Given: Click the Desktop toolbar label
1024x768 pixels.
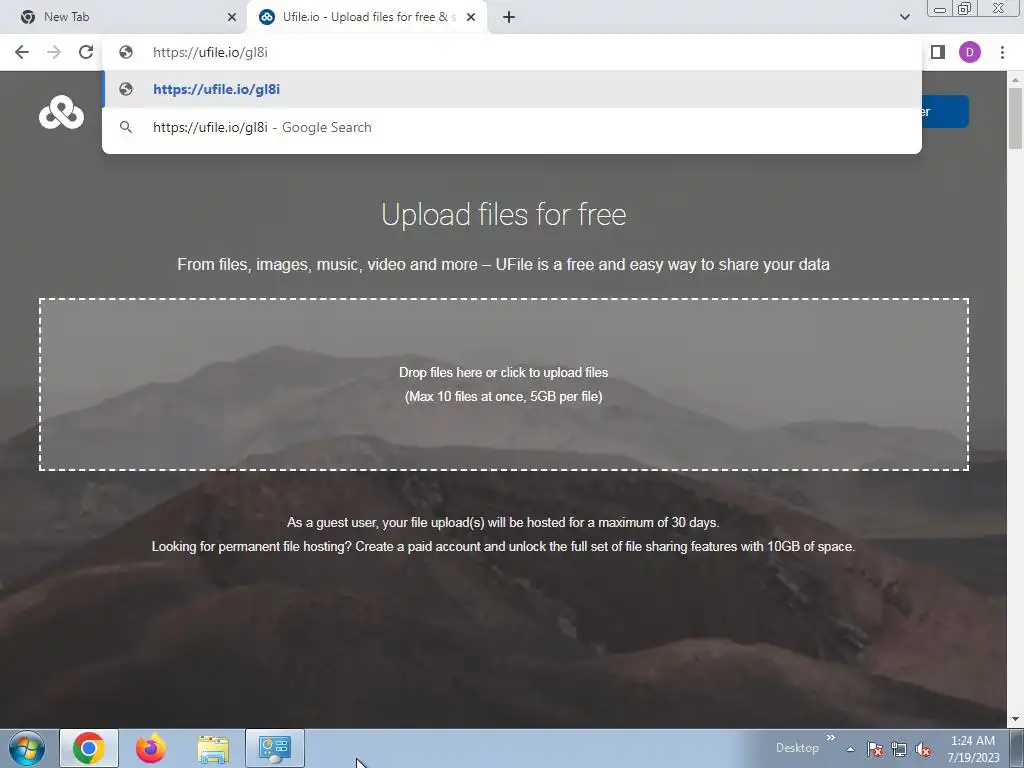Looking at the screenshot, I should (x=797, y=748).
